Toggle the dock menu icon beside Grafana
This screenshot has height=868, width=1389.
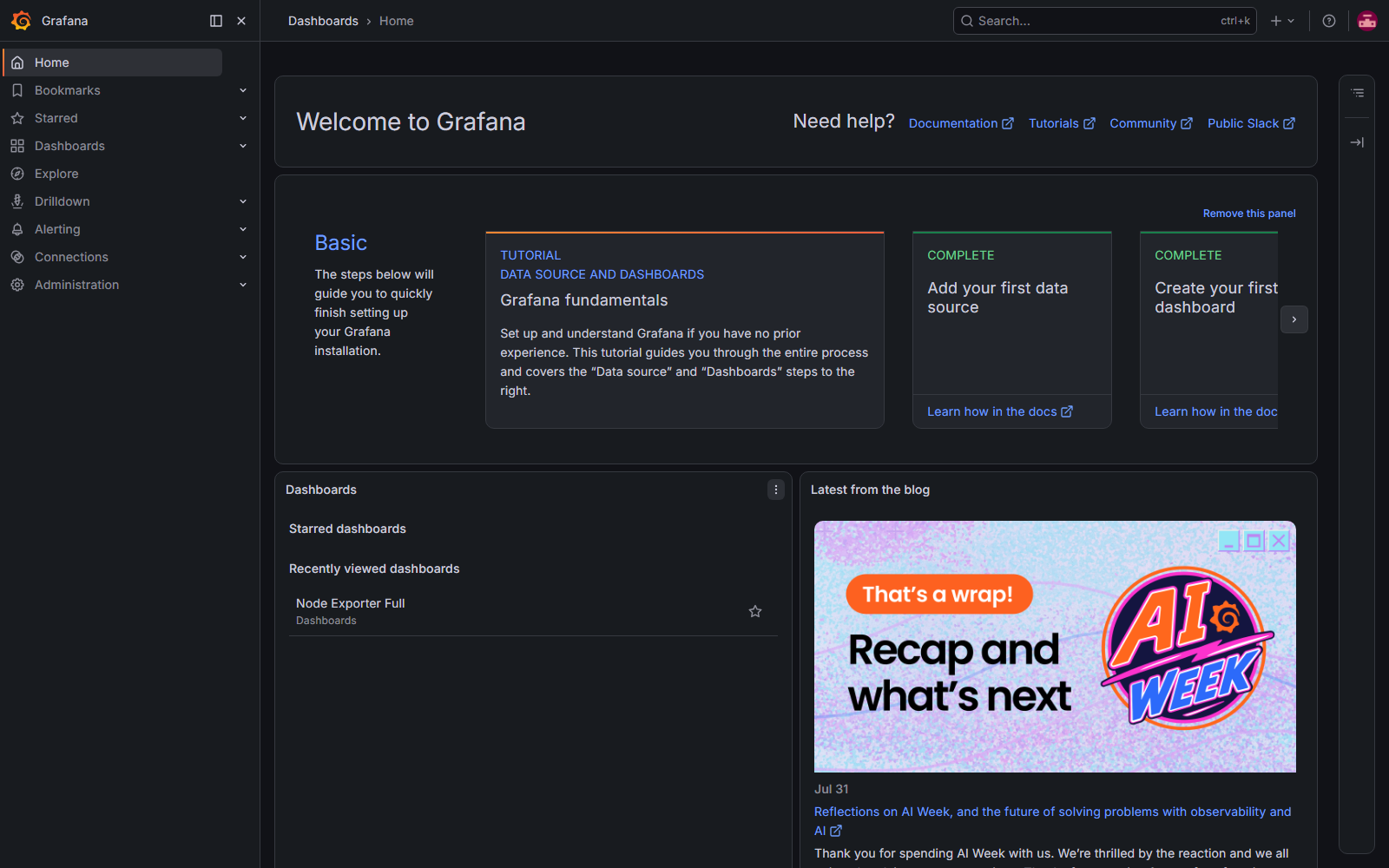click(x=216, y=21)
